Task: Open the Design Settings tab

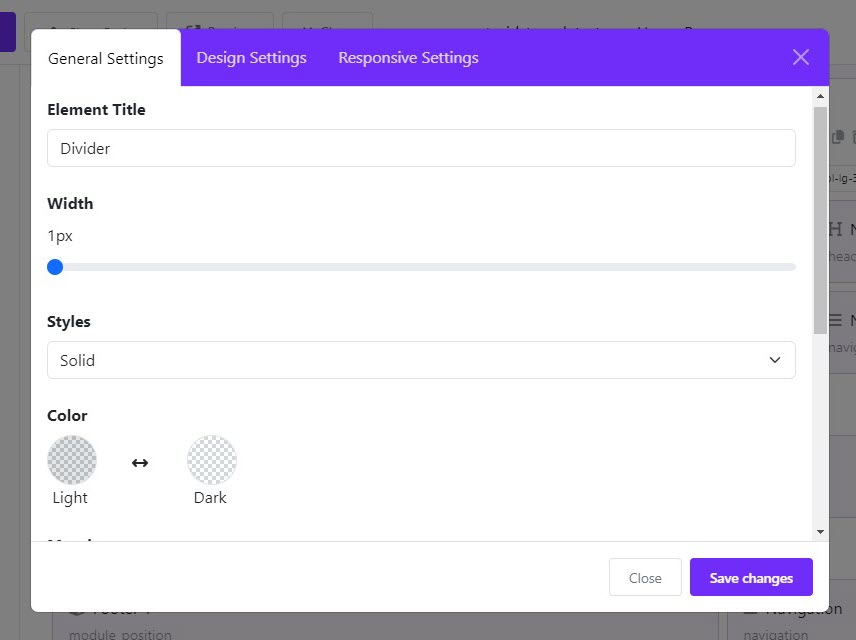Action: click(251, 58)
